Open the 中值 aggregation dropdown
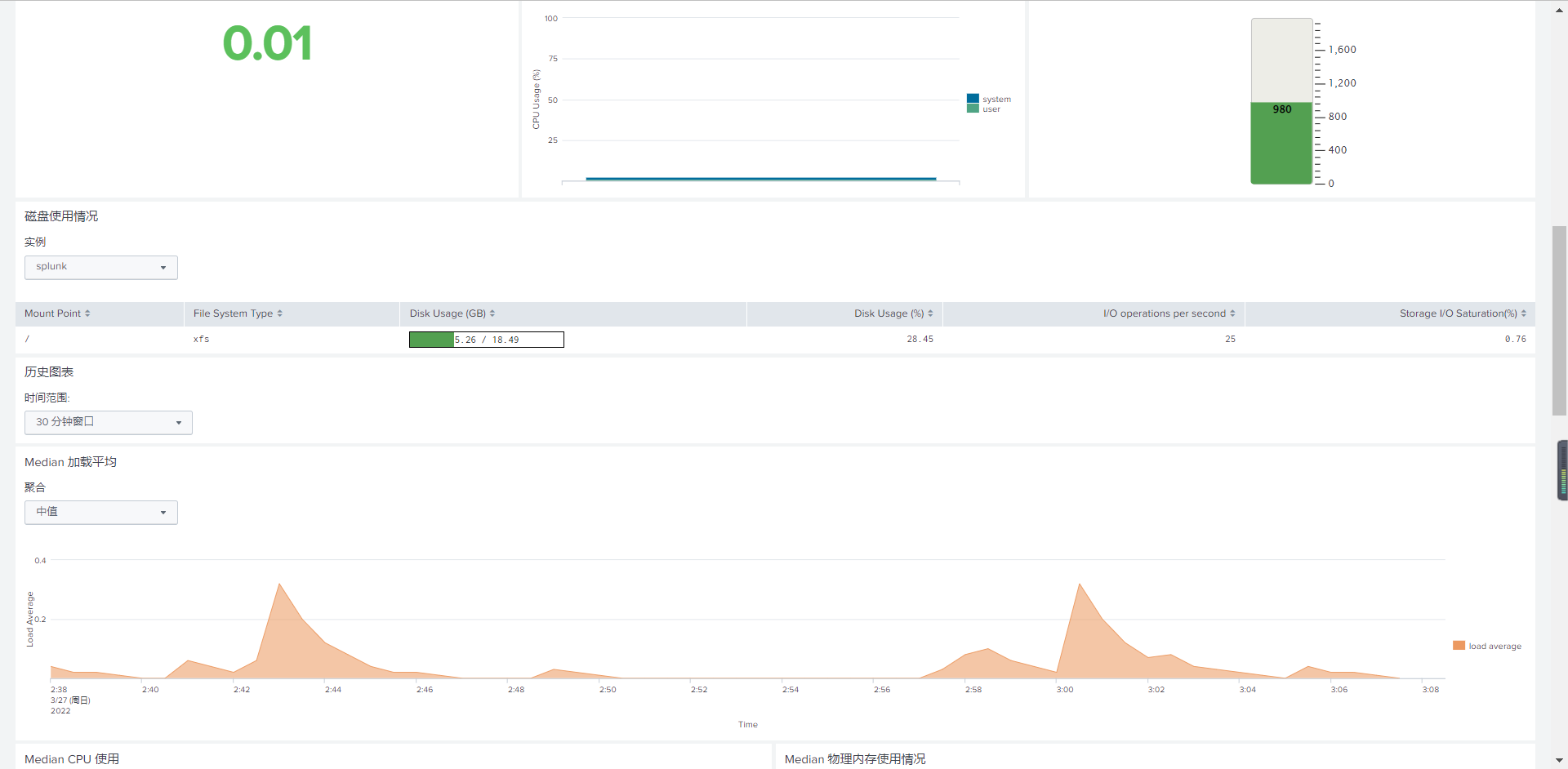 [101, 512]
